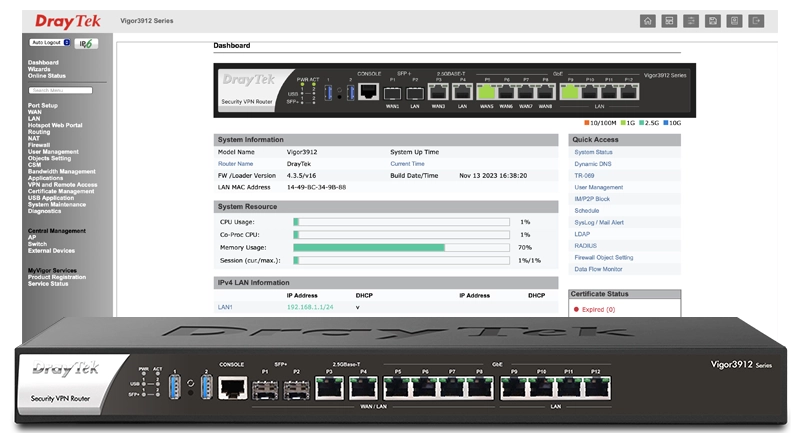
Task: Open Diagnostics in sidebar
Action: [44, 211]
